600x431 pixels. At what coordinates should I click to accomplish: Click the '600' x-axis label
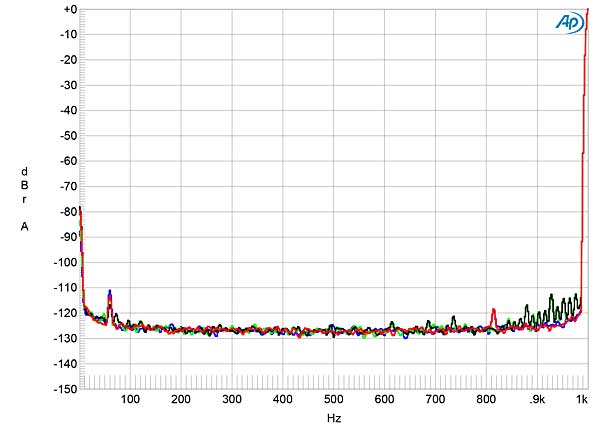[x=385, y=399]
